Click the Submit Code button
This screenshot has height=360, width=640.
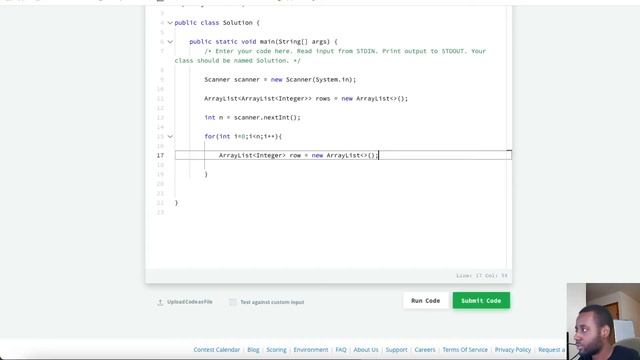(x=481, y=300)
